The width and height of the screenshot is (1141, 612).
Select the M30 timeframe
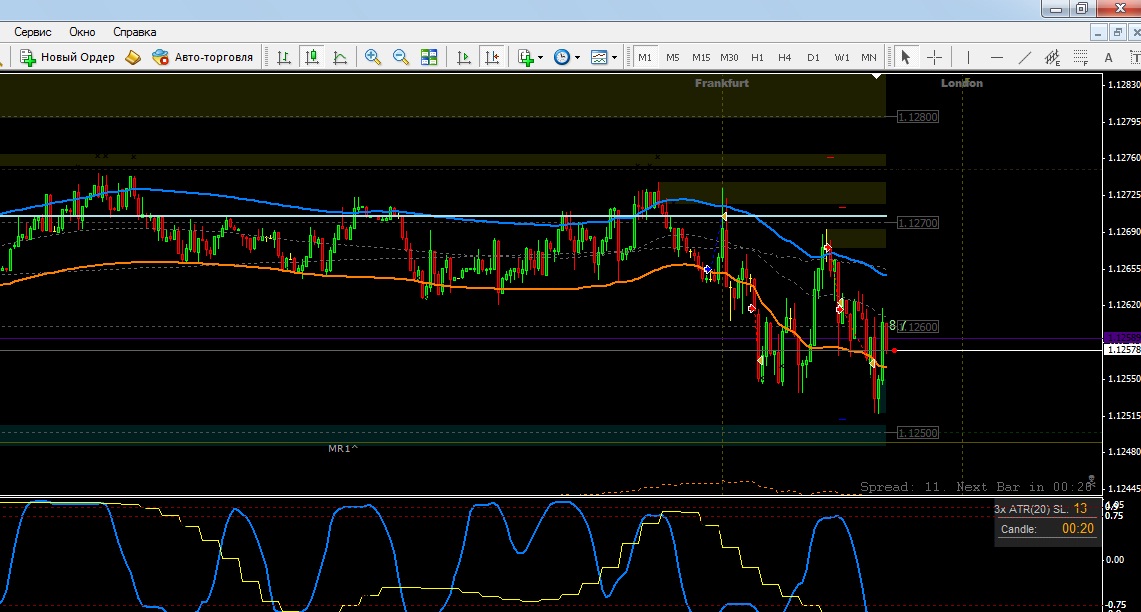pyautogui.click(x=729, y=57)
